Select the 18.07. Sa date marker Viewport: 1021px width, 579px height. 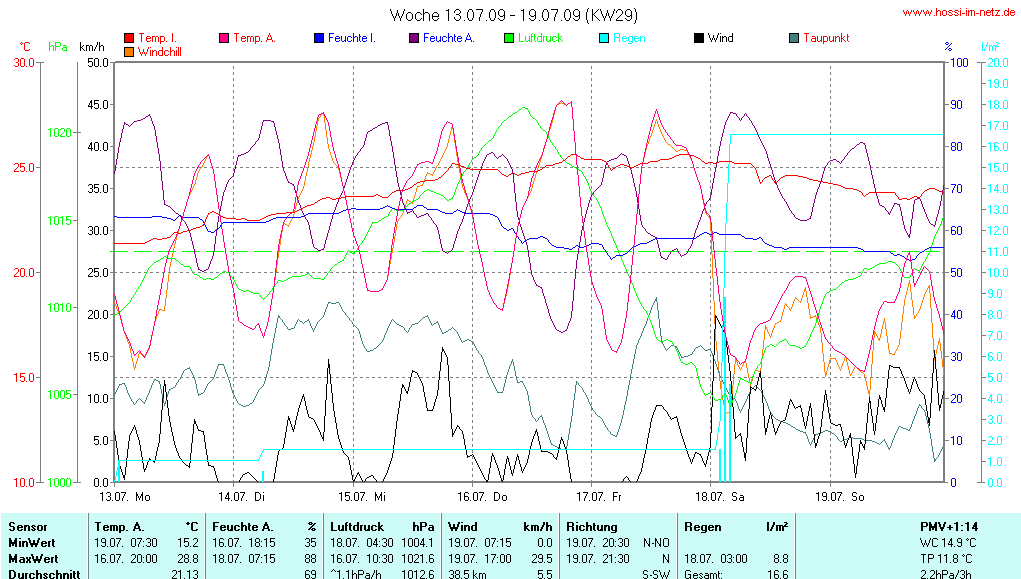(x=722, y=496)
